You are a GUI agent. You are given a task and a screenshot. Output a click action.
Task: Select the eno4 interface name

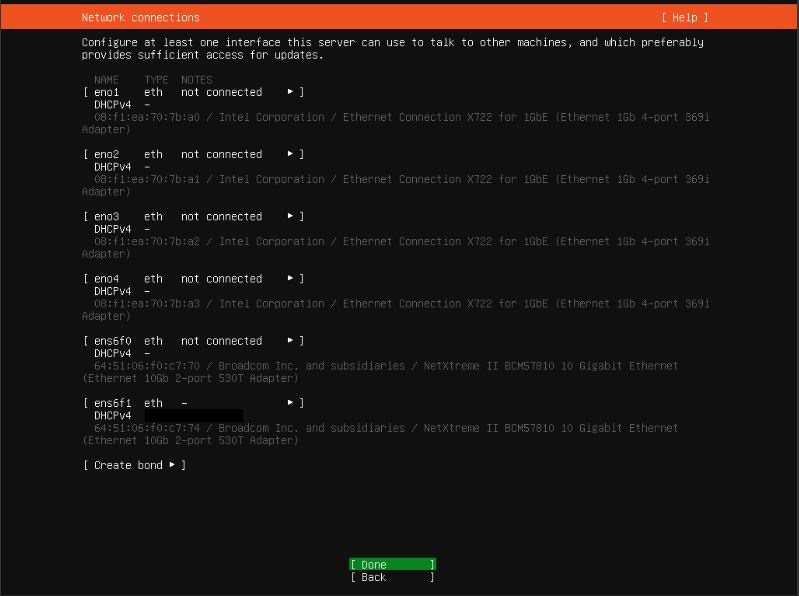pyautogui.click(x=106, y=279)
